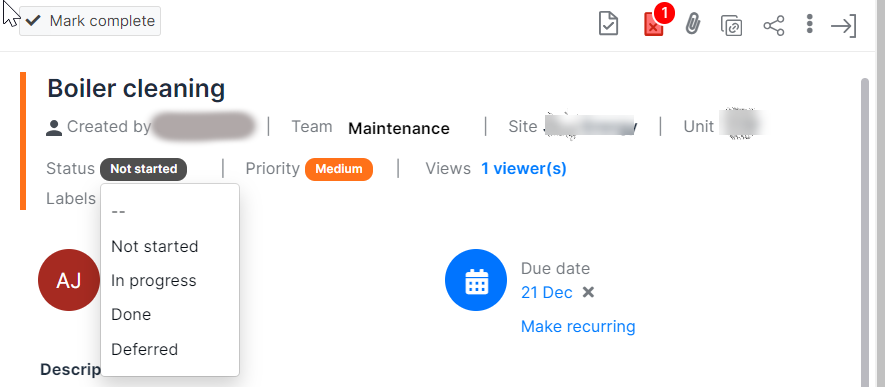Open the Medium priority badge dropdown
The width and height of the screenshot is (885, 387).
click(339, 169)
